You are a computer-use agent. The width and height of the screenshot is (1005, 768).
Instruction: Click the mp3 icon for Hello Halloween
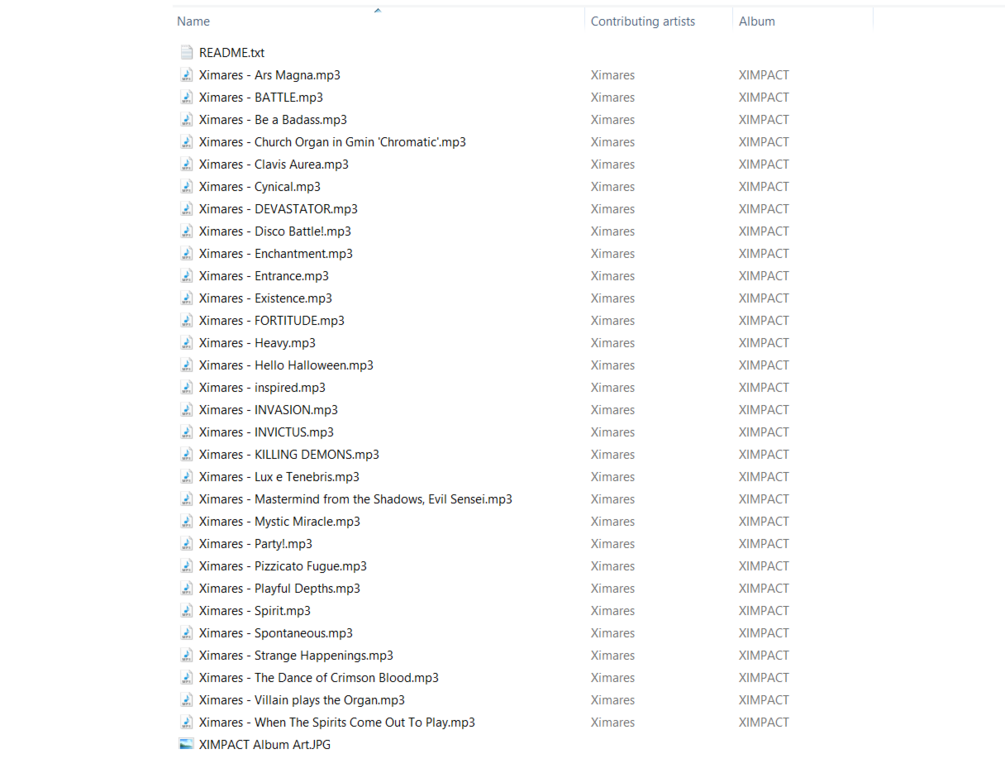(187, 365)
